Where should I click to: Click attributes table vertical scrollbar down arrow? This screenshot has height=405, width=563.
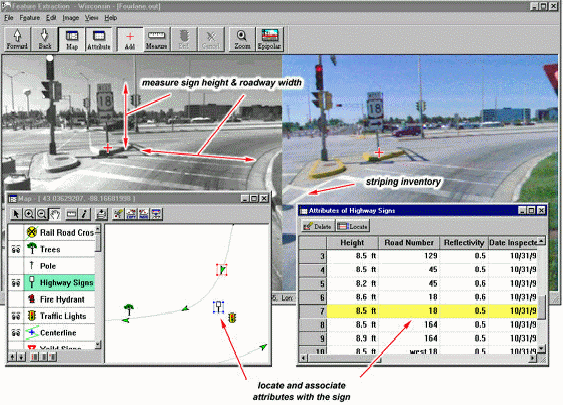coord(542,348)
